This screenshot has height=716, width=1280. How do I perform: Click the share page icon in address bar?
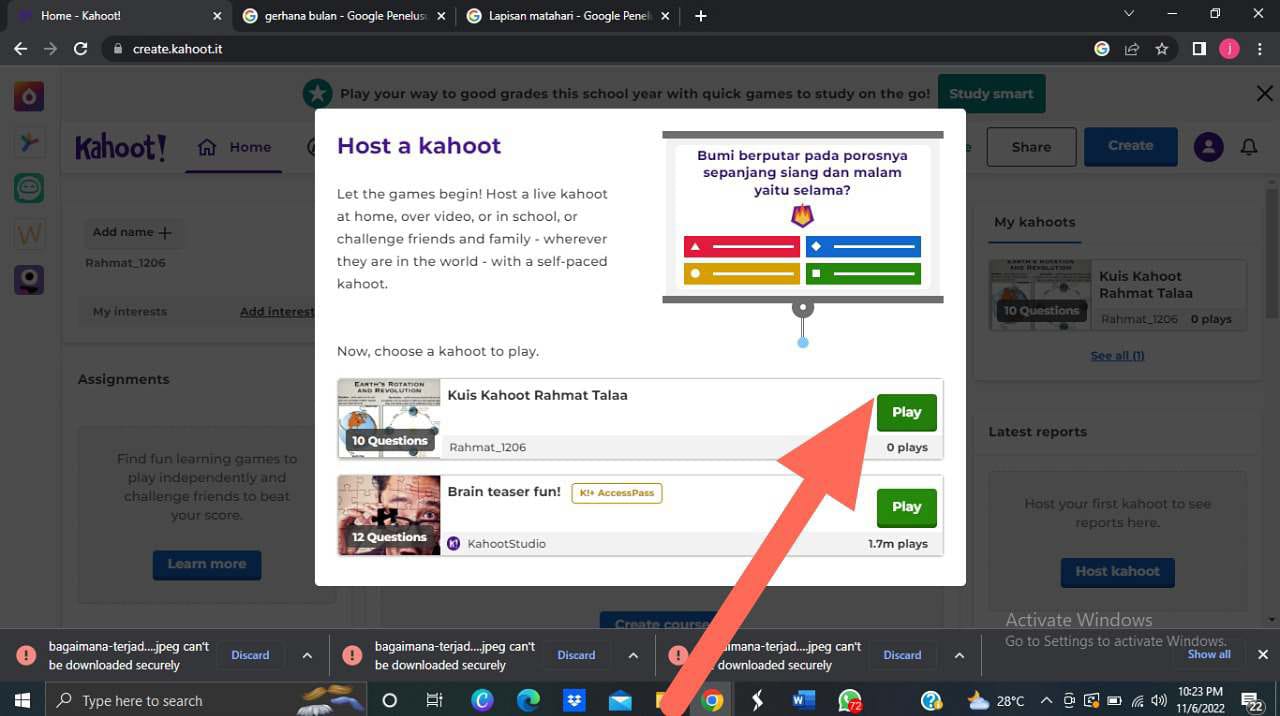click(1132, 48)
